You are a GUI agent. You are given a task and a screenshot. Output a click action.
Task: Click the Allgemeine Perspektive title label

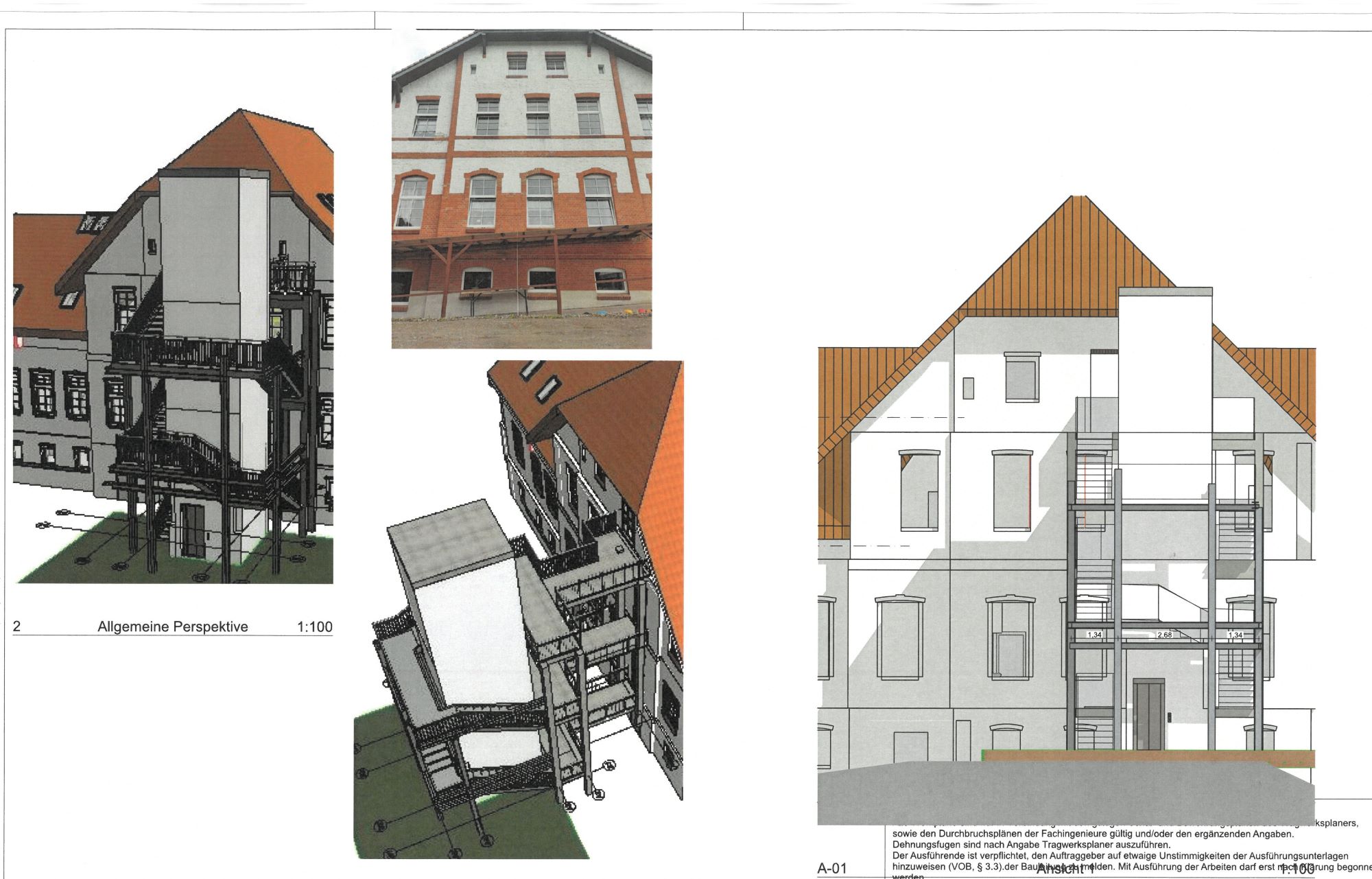tap(173, 626)
